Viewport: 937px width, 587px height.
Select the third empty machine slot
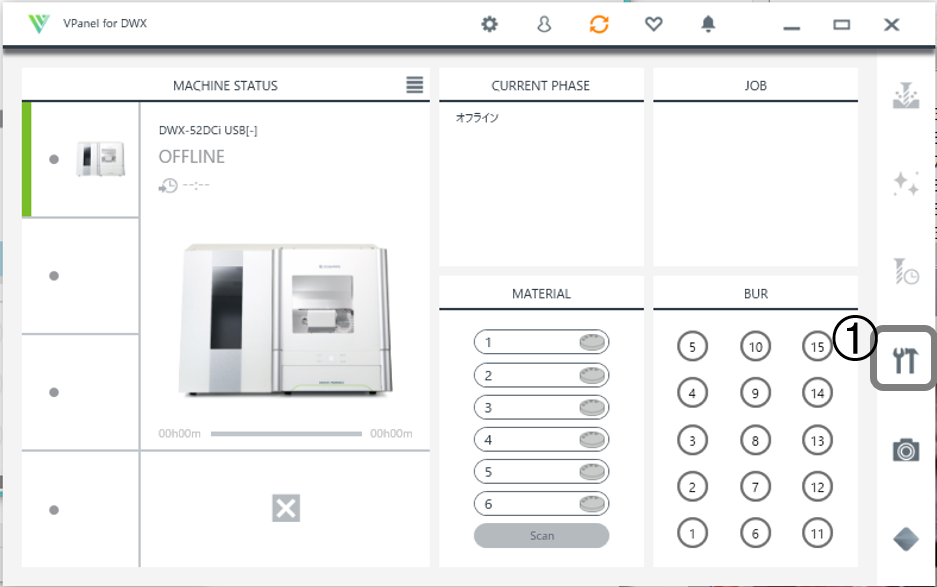(x=80, y=392)
